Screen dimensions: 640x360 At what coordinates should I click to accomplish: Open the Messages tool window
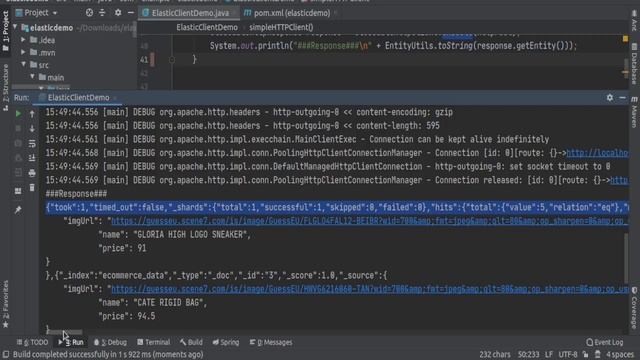[x=271, y=342]
